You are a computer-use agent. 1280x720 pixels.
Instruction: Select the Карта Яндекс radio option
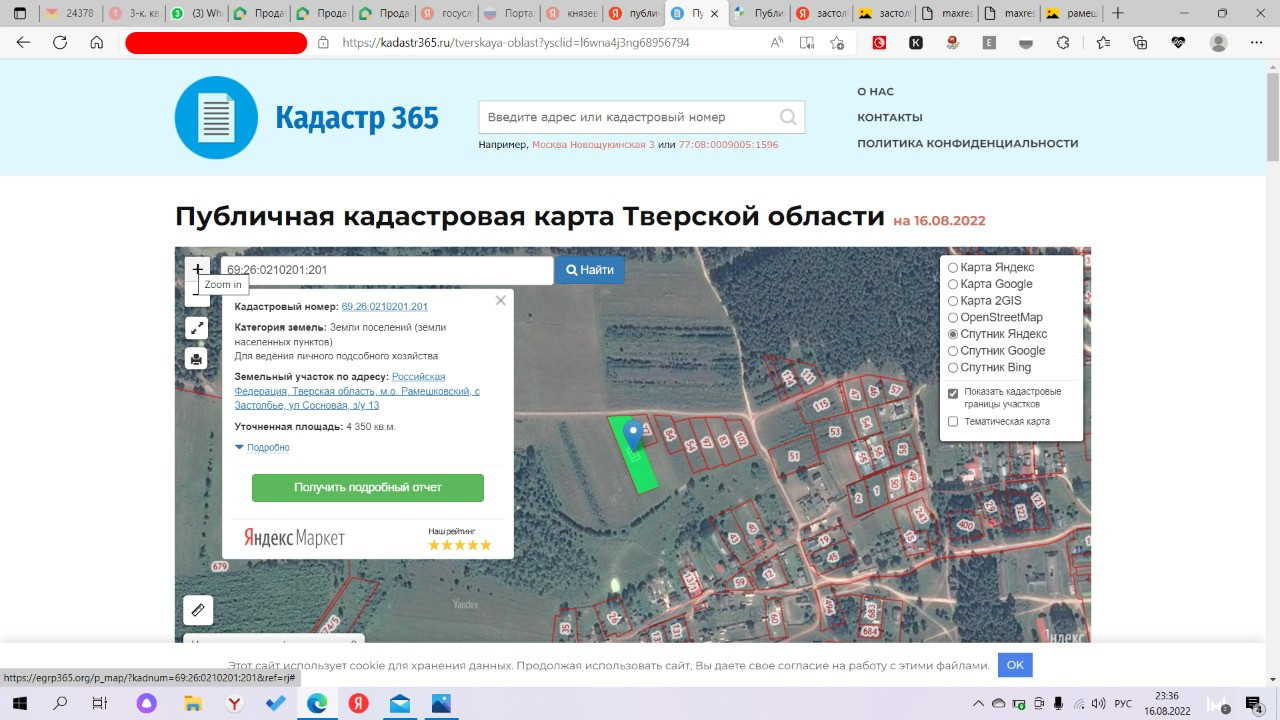[x=953, y=268]
